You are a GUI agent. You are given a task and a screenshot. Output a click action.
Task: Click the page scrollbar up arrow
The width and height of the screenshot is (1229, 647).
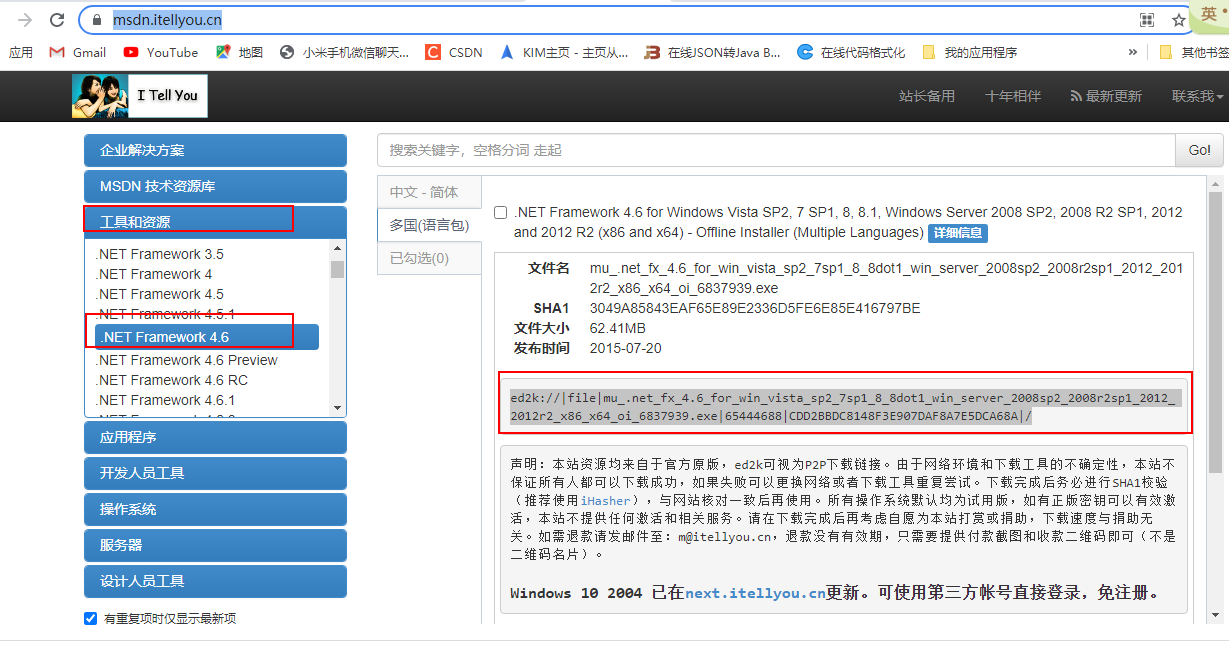[1216, 183]
